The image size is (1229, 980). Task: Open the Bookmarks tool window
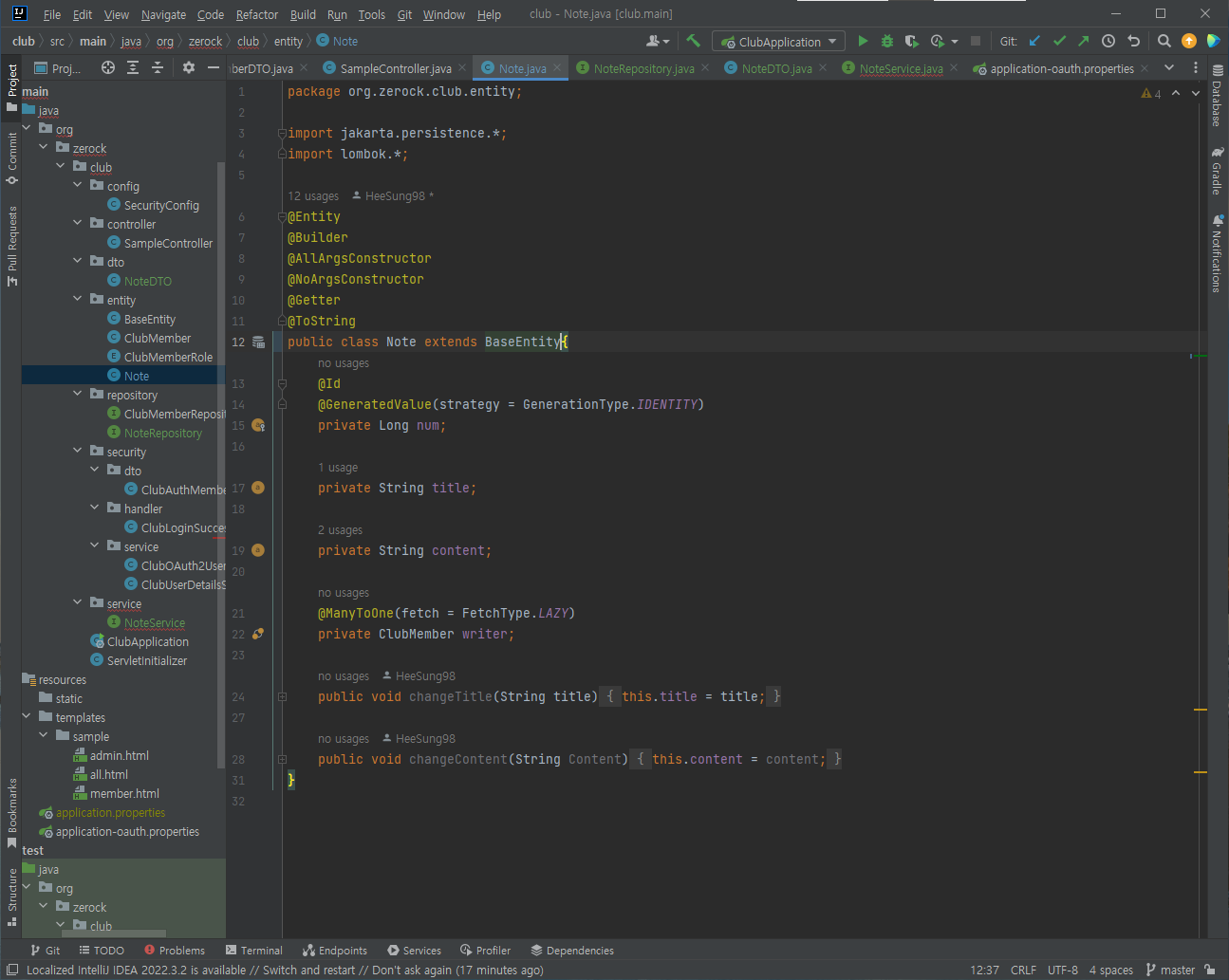coord(11,813)
